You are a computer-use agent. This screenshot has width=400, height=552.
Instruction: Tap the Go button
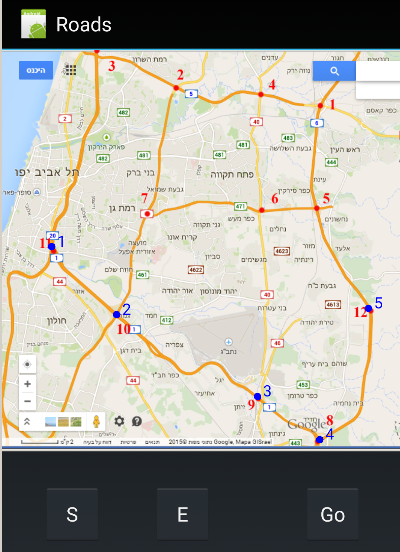(332, 514)
